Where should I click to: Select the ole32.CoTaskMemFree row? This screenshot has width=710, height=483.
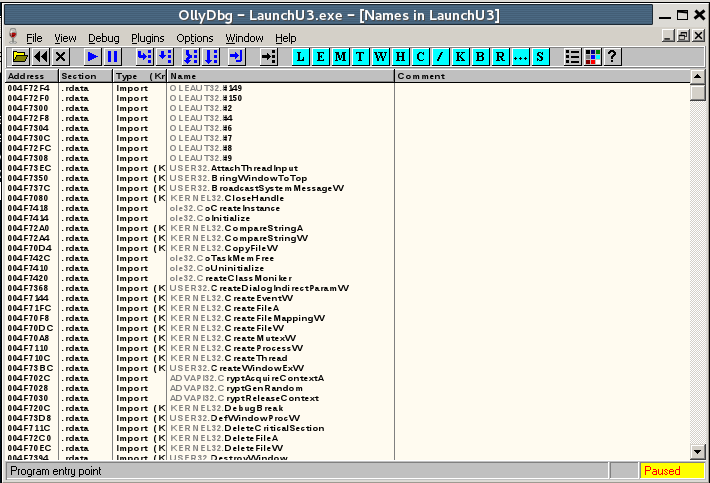pos(348,258)
